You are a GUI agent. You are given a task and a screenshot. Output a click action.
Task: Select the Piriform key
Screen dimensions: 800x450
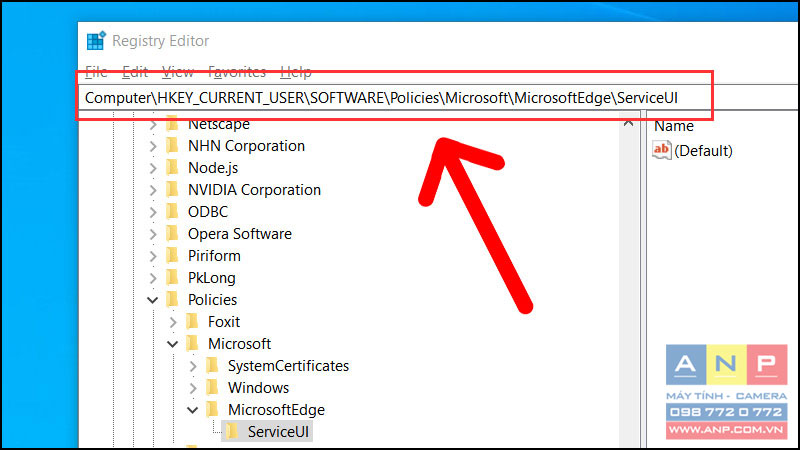(214, 256)
